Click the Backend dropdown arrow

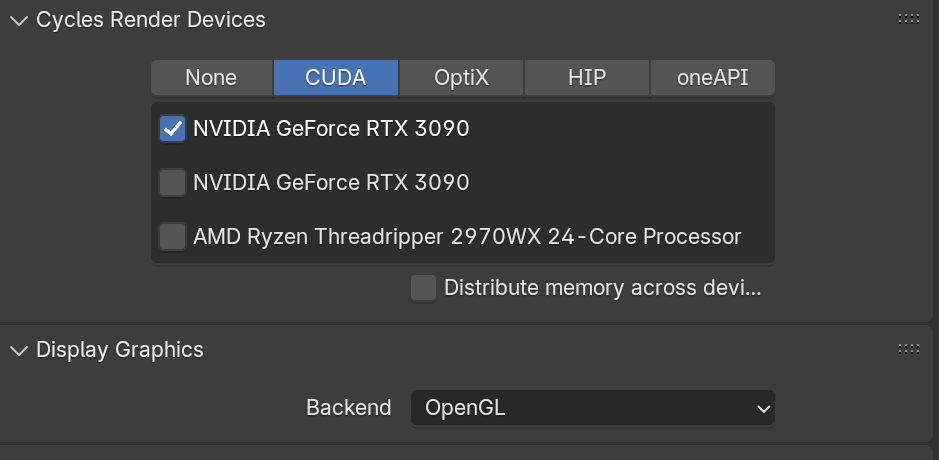click(763, 408)
